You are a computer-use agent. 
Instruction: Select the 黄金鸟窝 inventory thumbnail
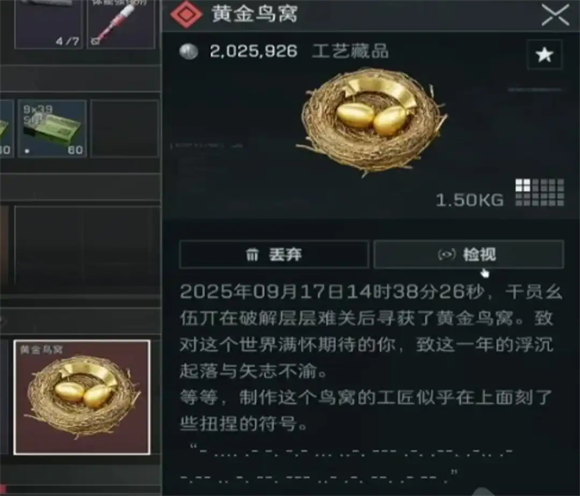tap(82, 397)
